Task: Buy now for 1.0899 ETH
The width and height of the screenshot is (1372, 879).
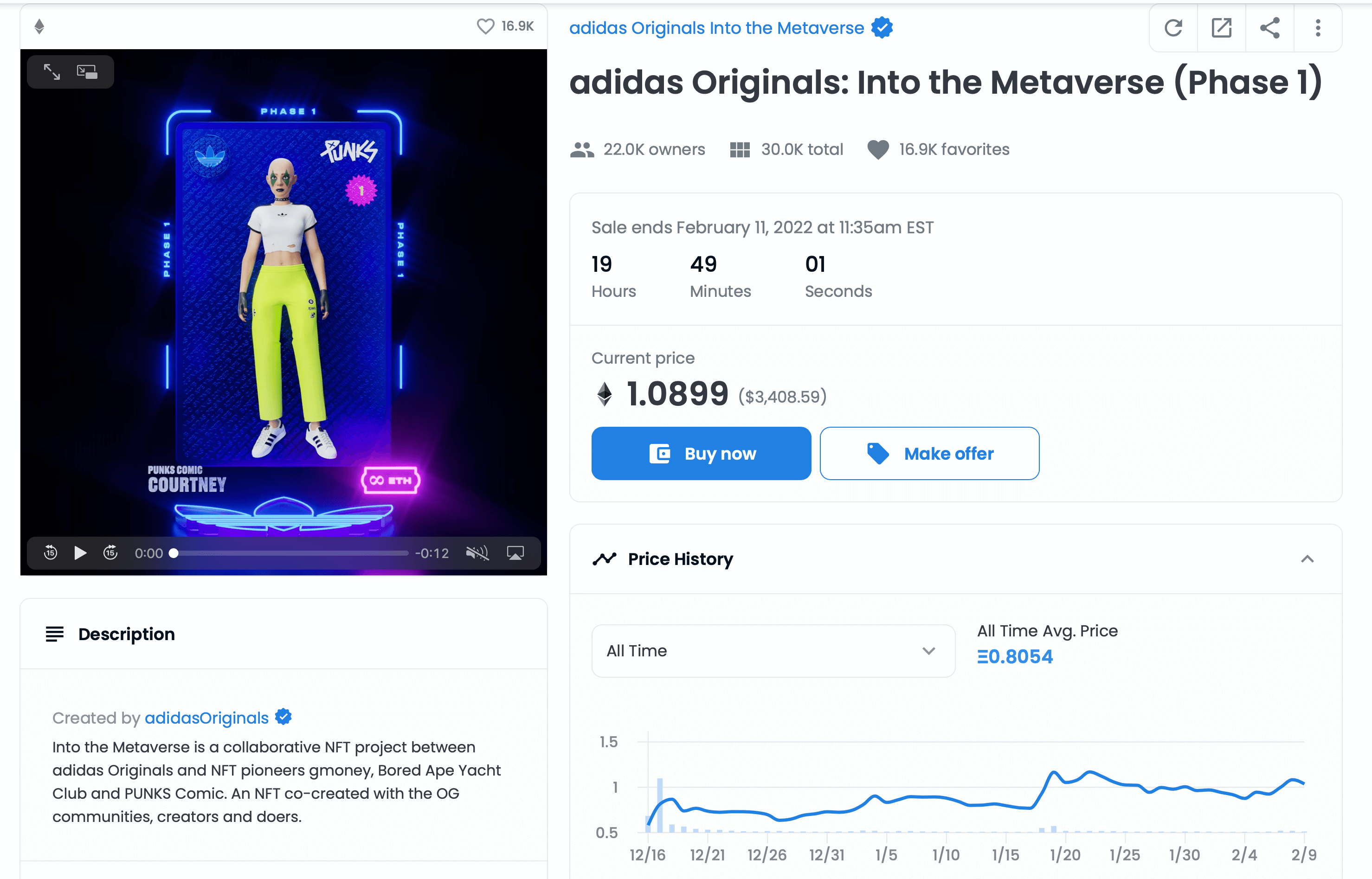Action: tap(701, 453)
